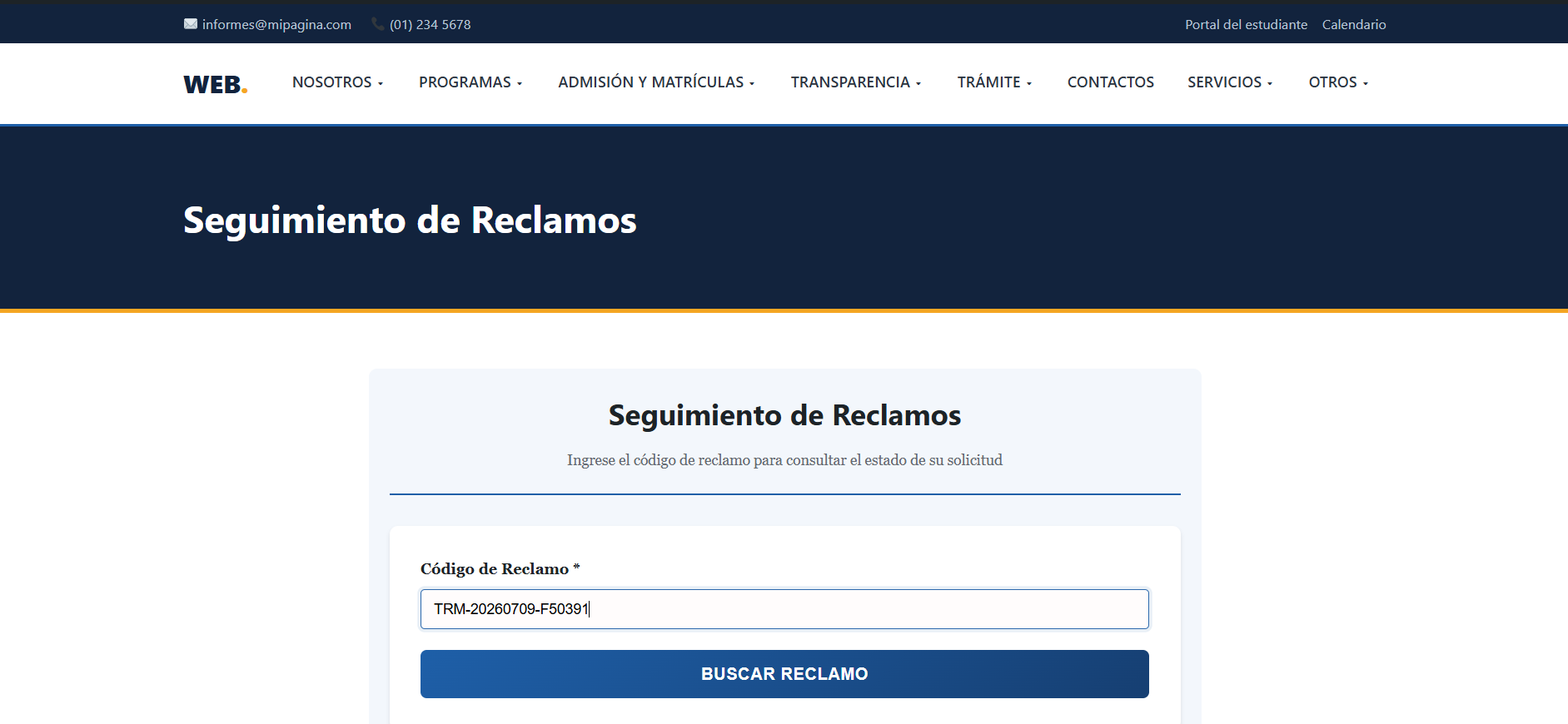Expand the TRANSPARENCIA menu
Screen dimensions: 1568x724
coord(856,82)
